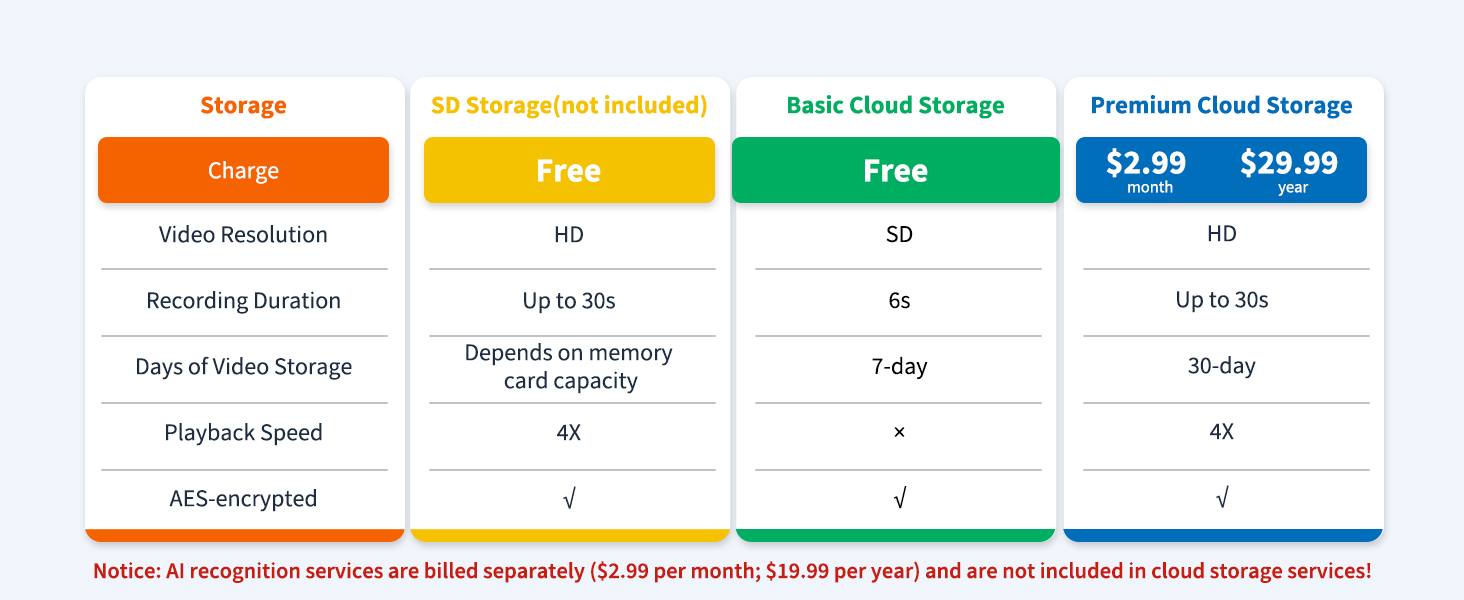Click the Basic Cloud Storage AES-encrypted checkmark
1464x600 pixels.
899,498
